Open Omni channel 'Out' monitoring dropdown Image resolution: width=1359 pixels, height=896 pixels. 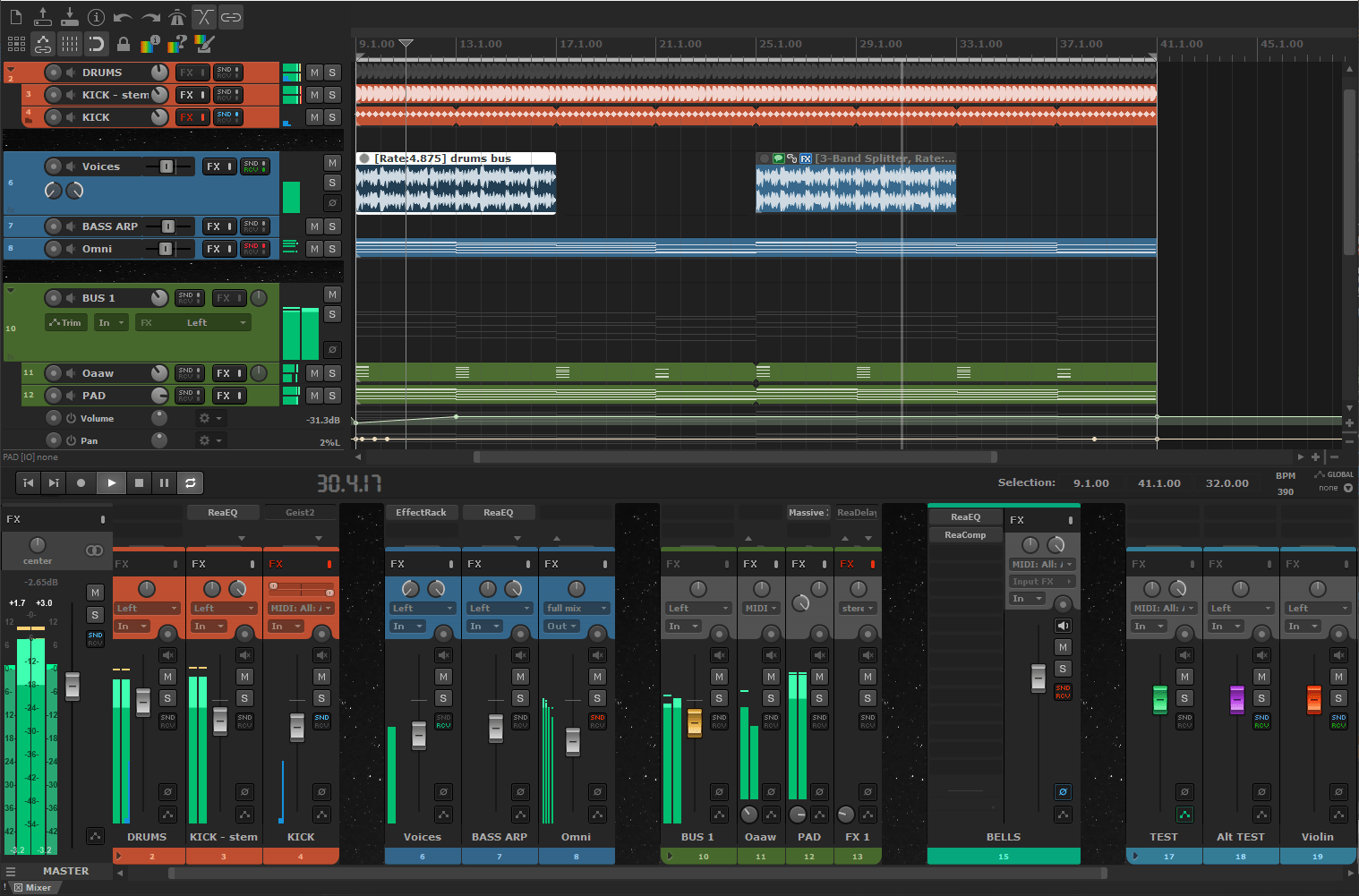[x=561, y=627]
